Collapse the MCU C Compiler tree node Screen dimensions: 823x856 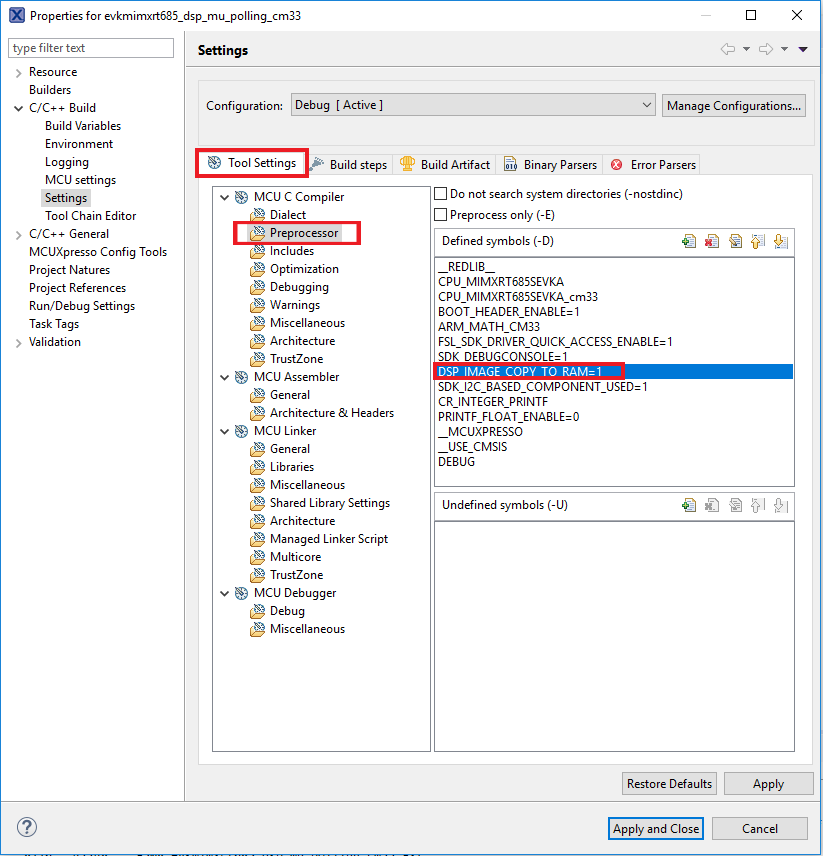point(225,197)
